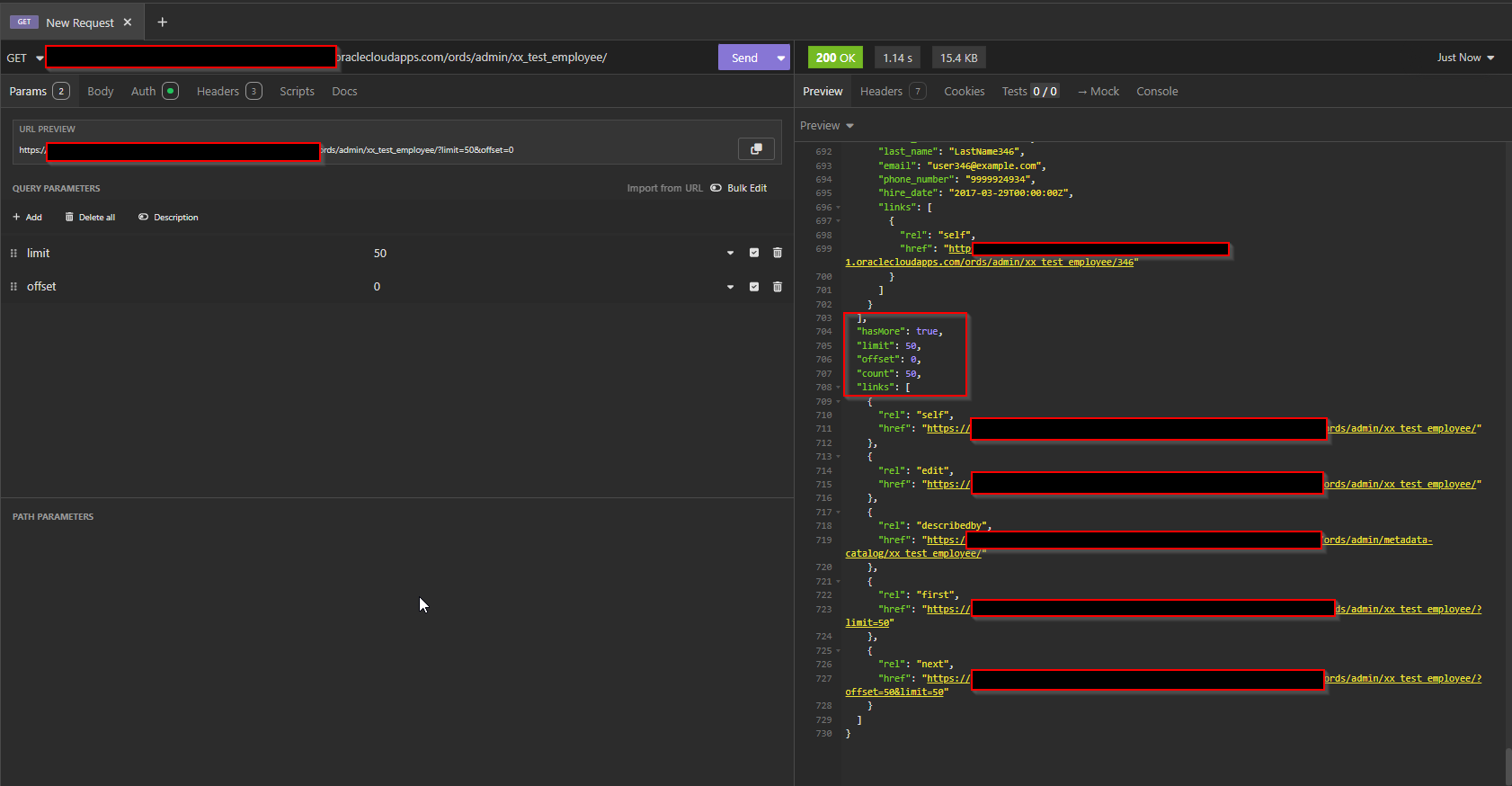This screenshot has height=786, width=1512.
Task: Uncheck the offset parameter checkbox
Action: [x=754, y=287]
